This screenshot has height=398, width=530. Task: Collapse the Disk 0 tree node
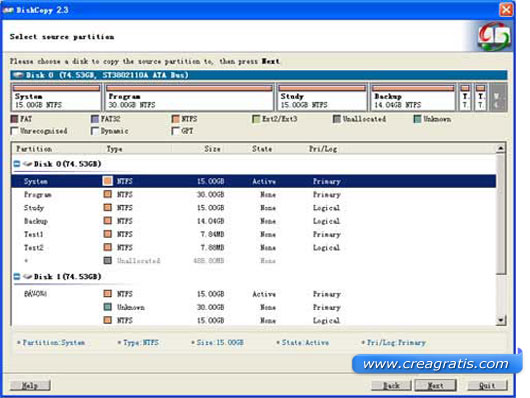pos(17,164)
